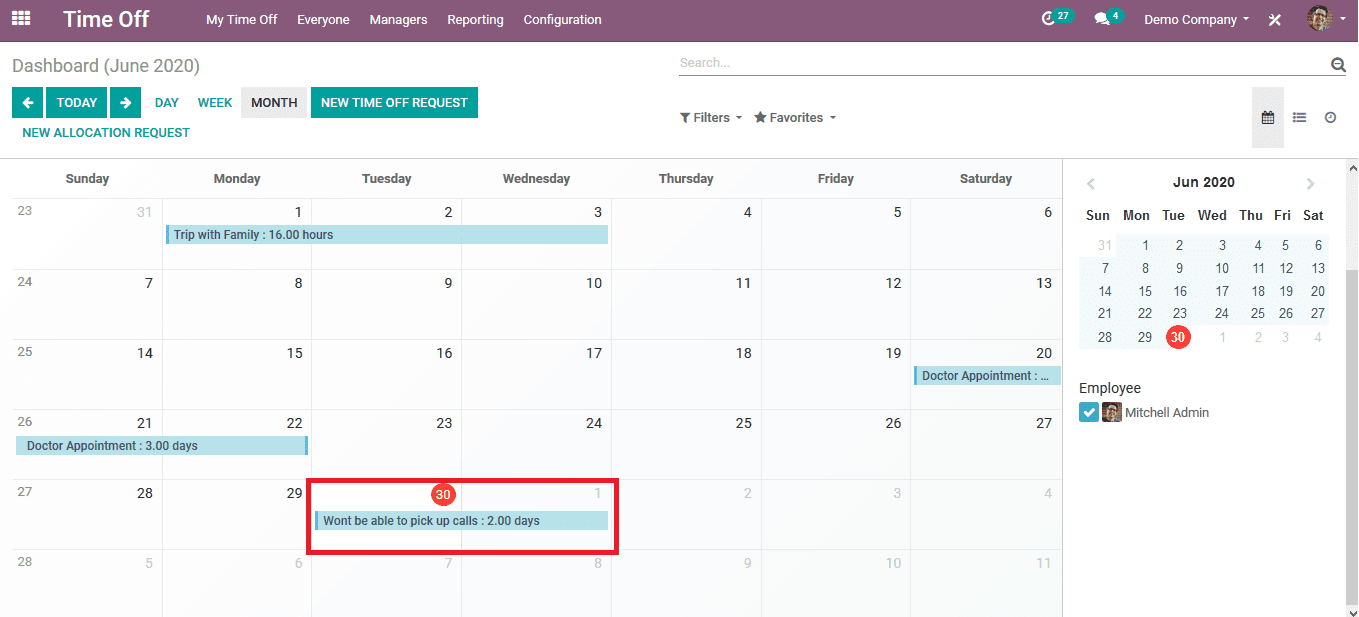Viewport: 1359px width, 617px height.
Task: Click the search magnifier icon
Action: (1338, 65)
